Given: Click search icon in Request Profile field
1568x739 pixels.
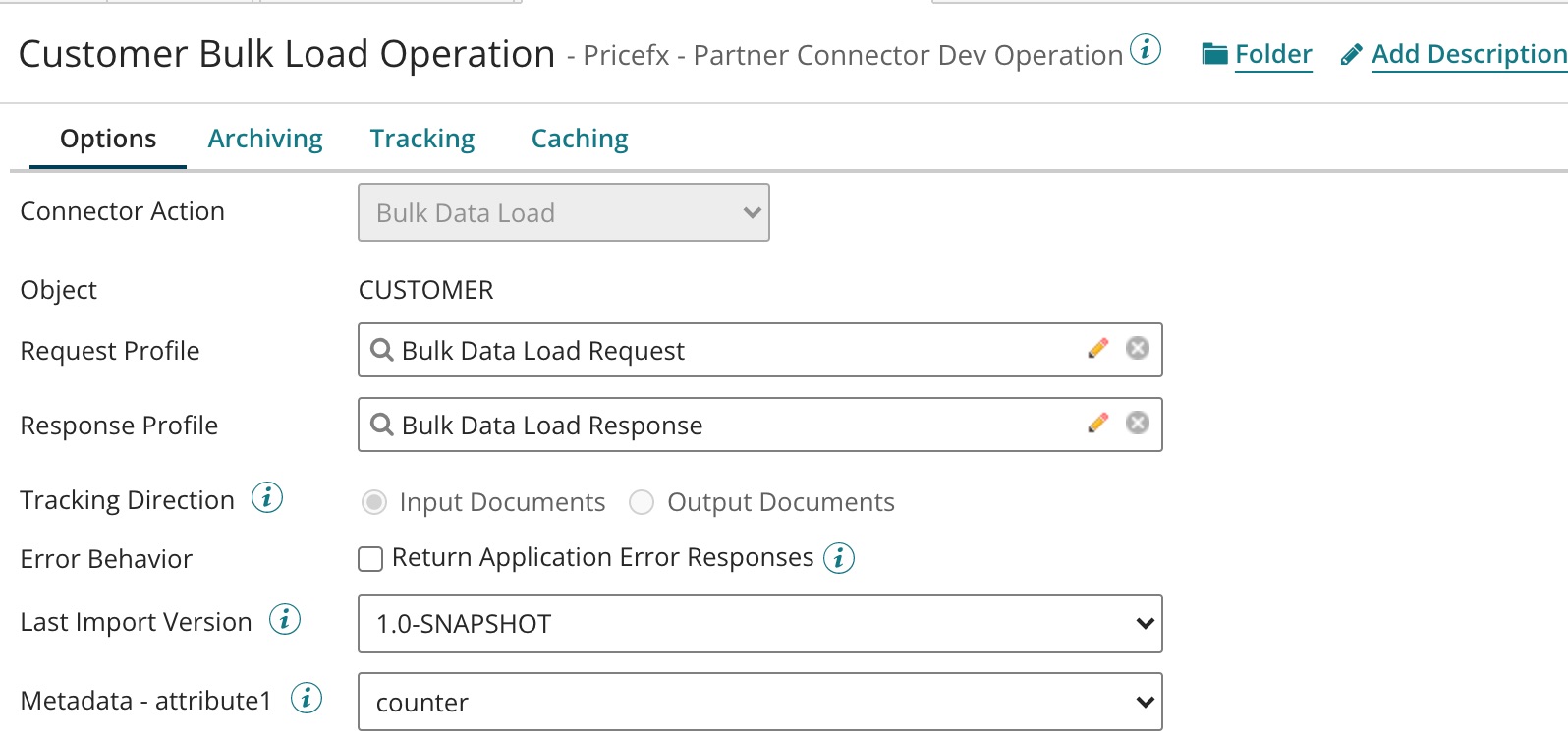Looking at the screenshot, I should coord(381,350).
